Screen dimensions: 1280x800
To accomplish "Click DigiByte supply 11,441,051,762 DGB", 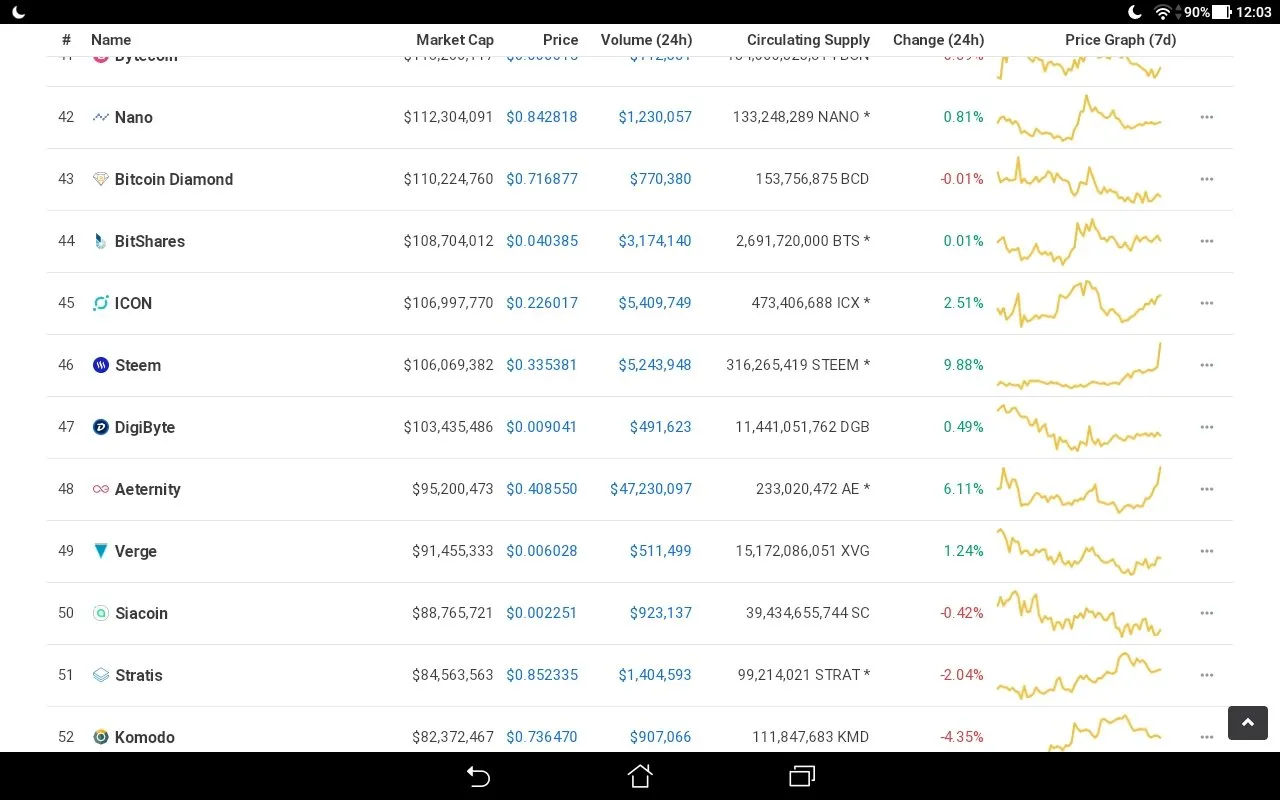I will pyautogui.click(x=803, y=427).
